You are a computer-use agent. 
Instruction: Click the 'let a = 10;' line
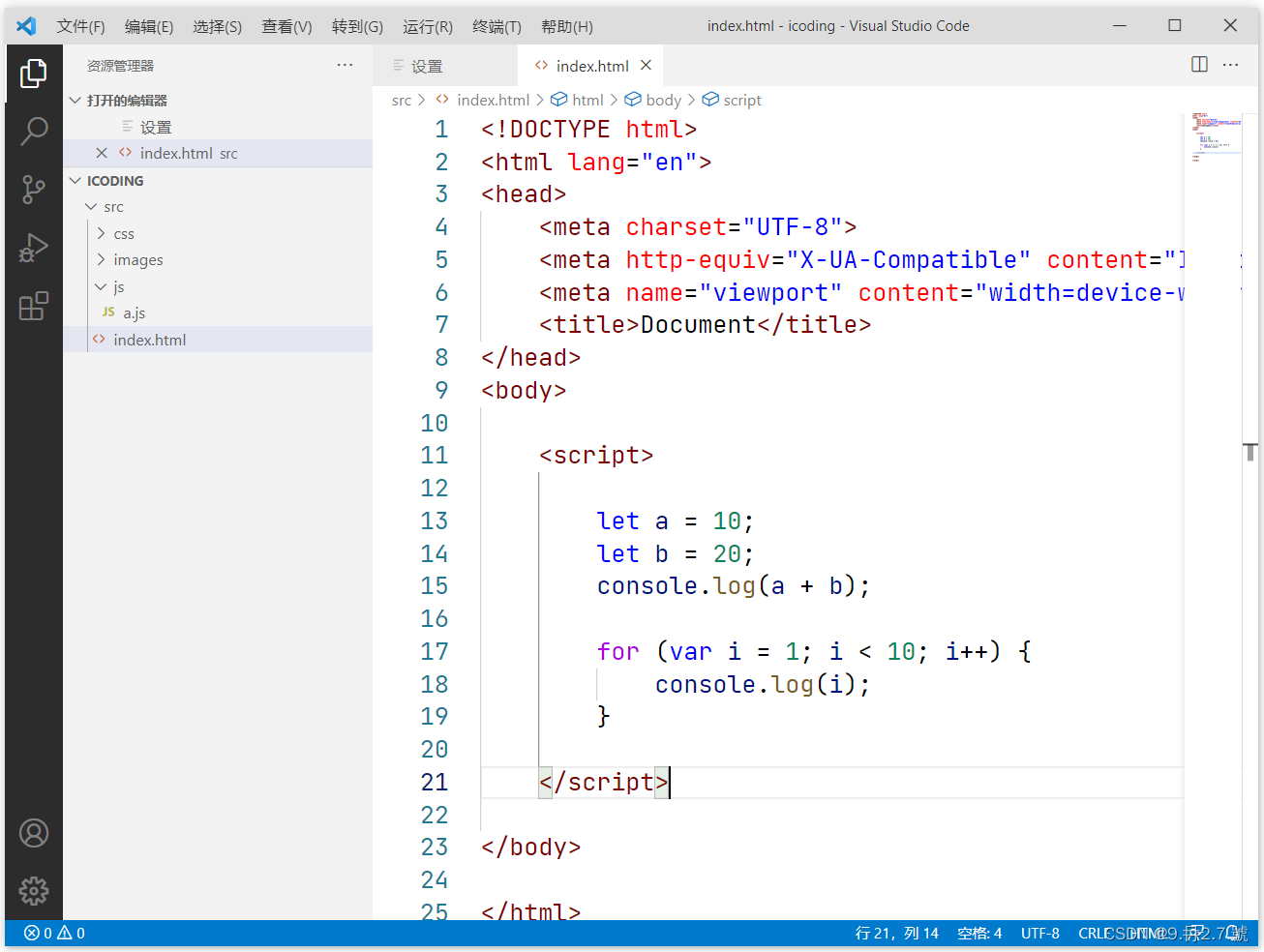pyautogui.click(x=676, y=521)
